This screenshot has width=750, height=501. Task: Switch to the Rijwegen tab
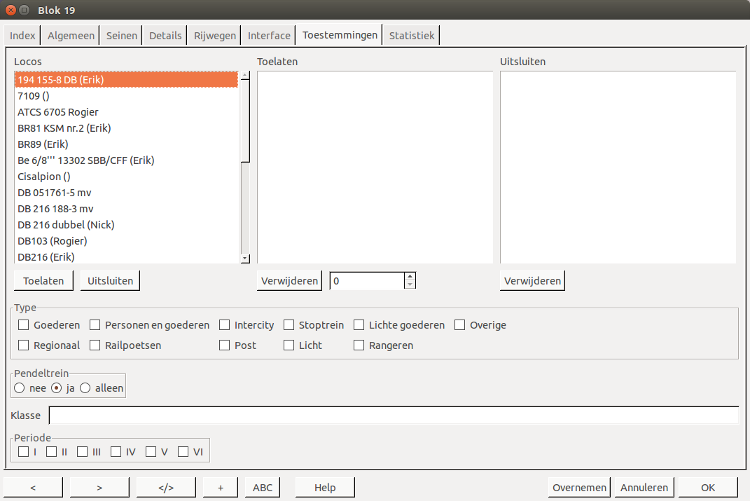coord(215,36)
